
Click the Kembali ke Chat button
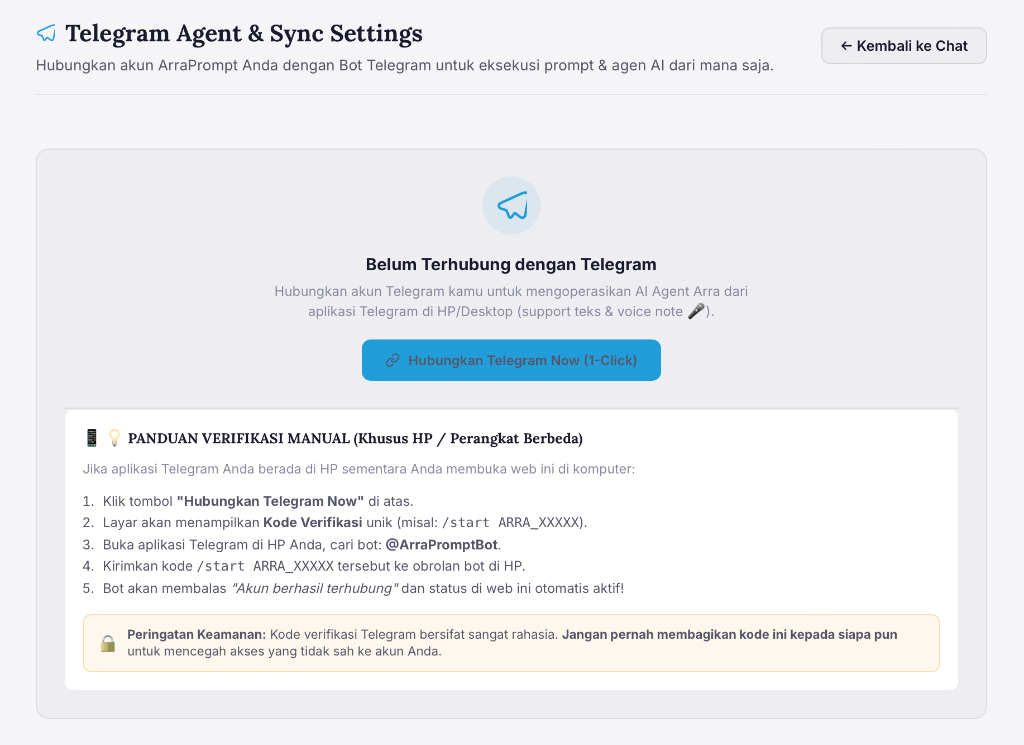pyautogui.click(x=904, y=46)
